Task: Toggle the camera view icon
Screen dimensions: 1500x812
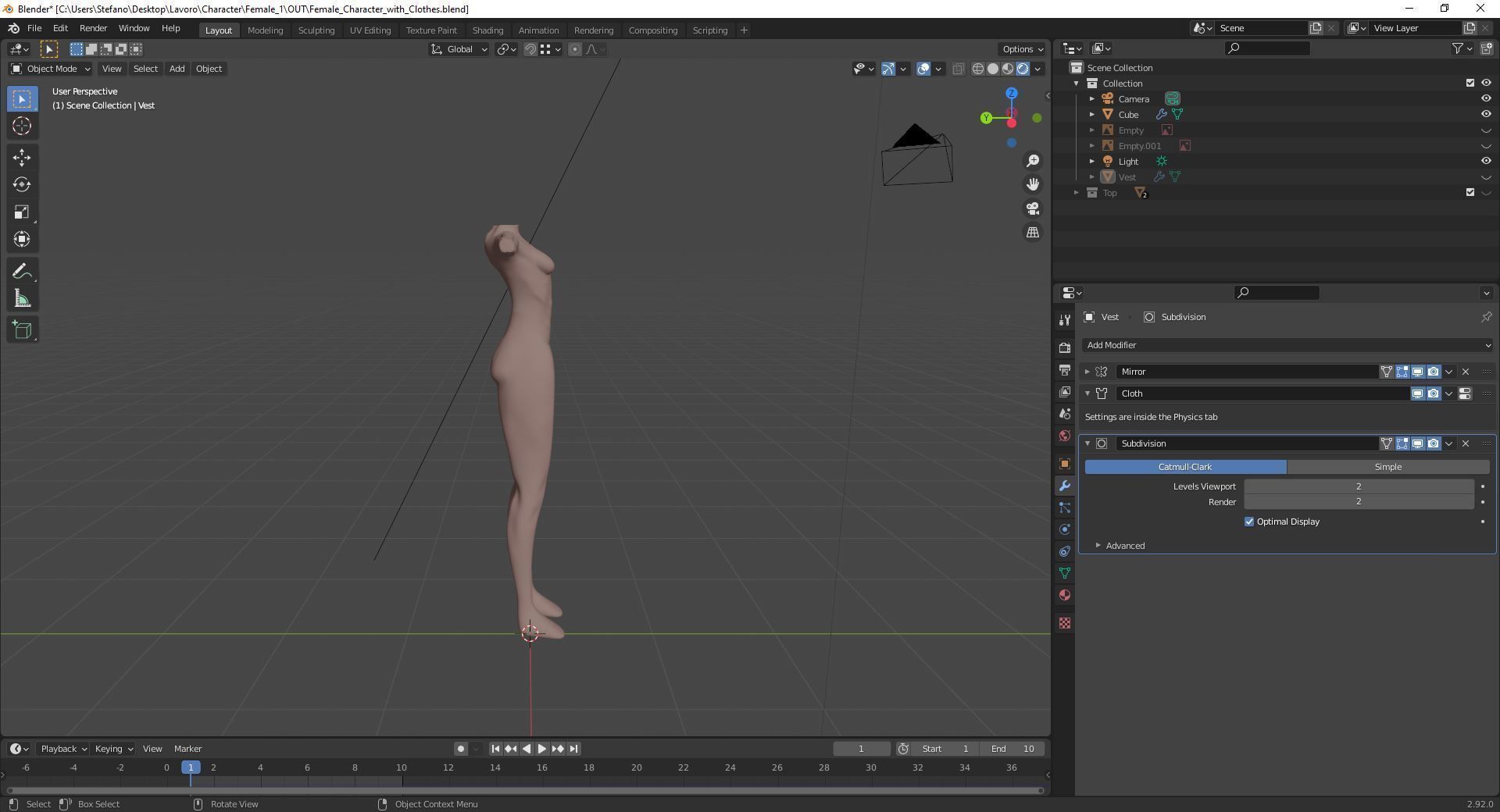Action: tap(1033, 208)
